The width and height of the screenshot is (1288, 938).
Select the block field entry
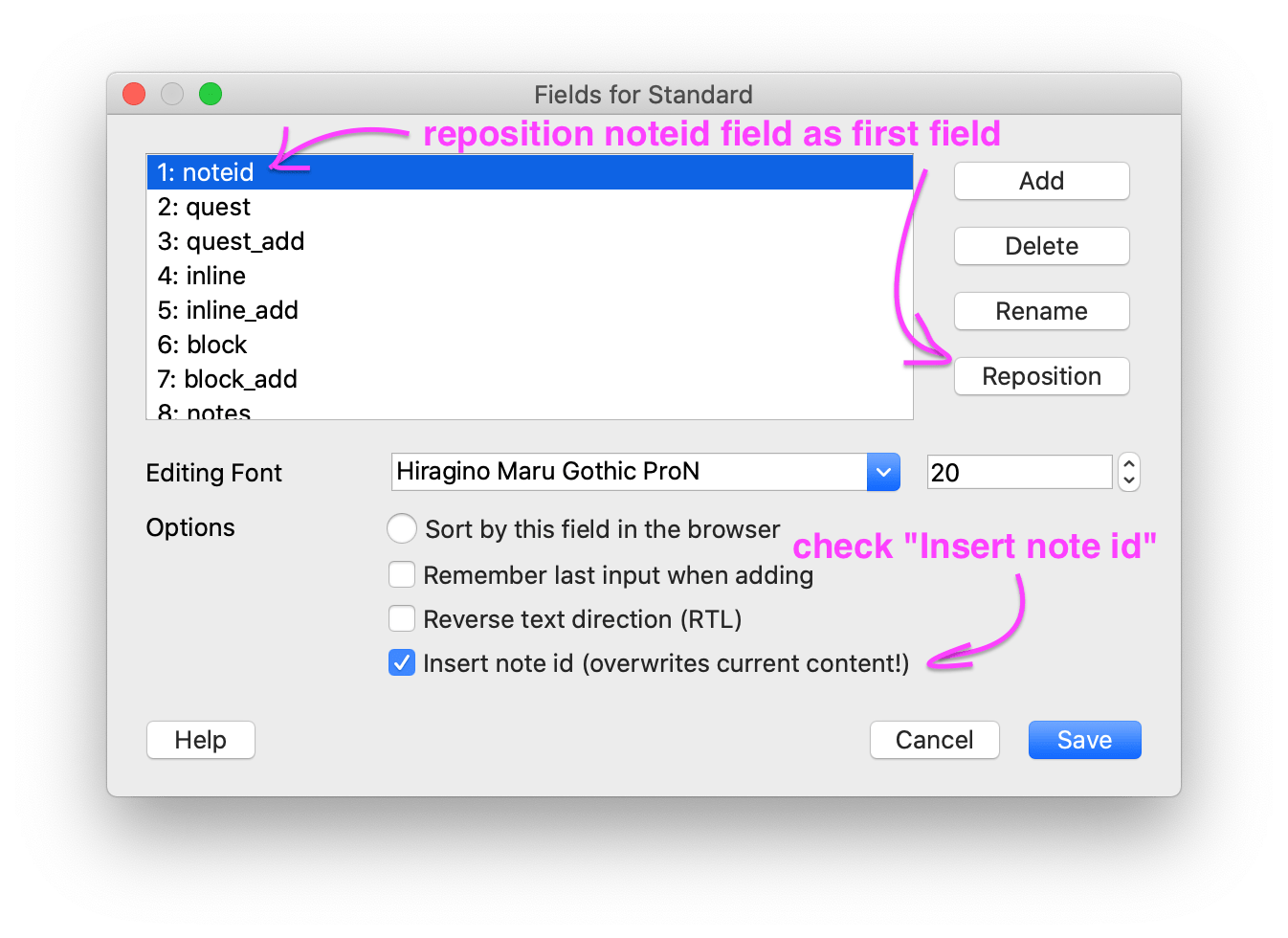coord(203,345)
